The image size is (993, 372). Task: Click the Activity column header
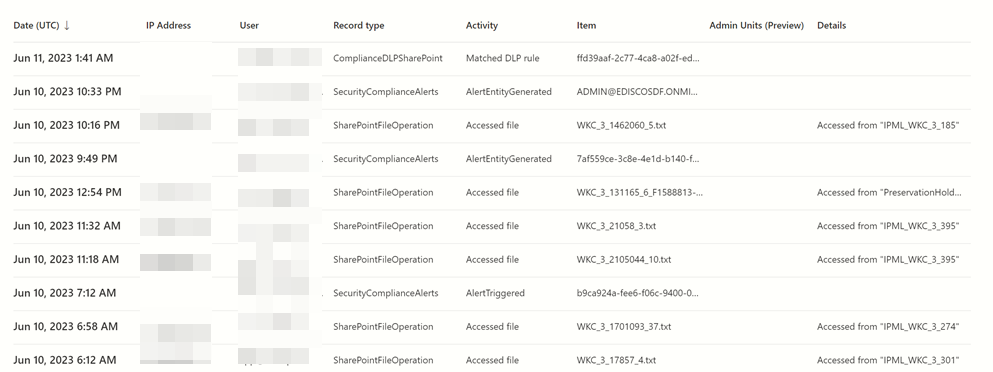click(482, 26)
